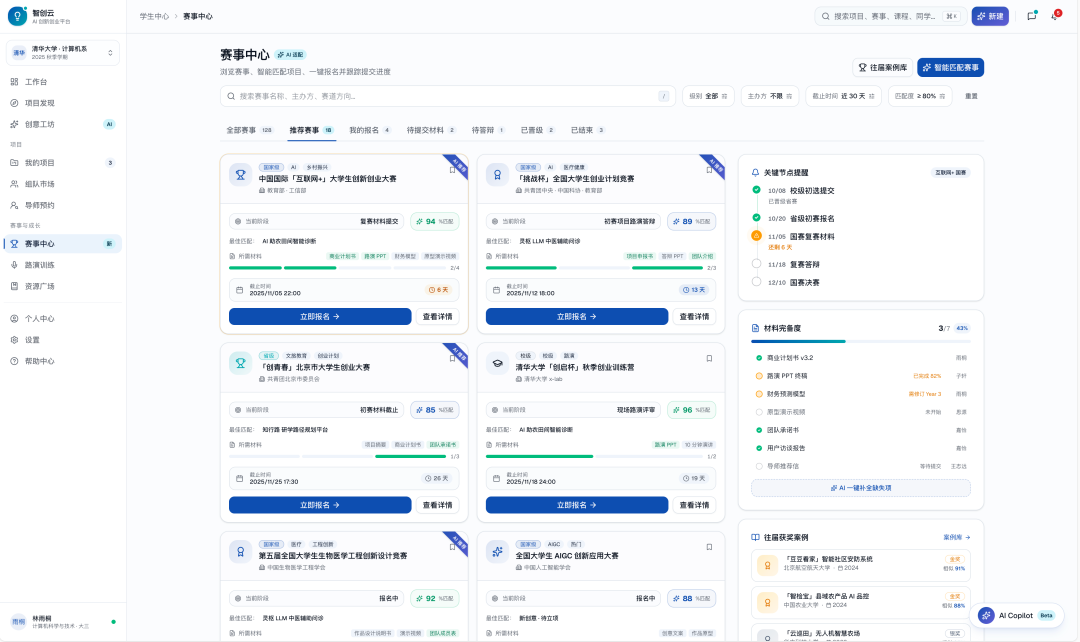Open the 级别 全部 filter dropdown
The height and width of the screenshot is (642, 1080).
[708, 96]
